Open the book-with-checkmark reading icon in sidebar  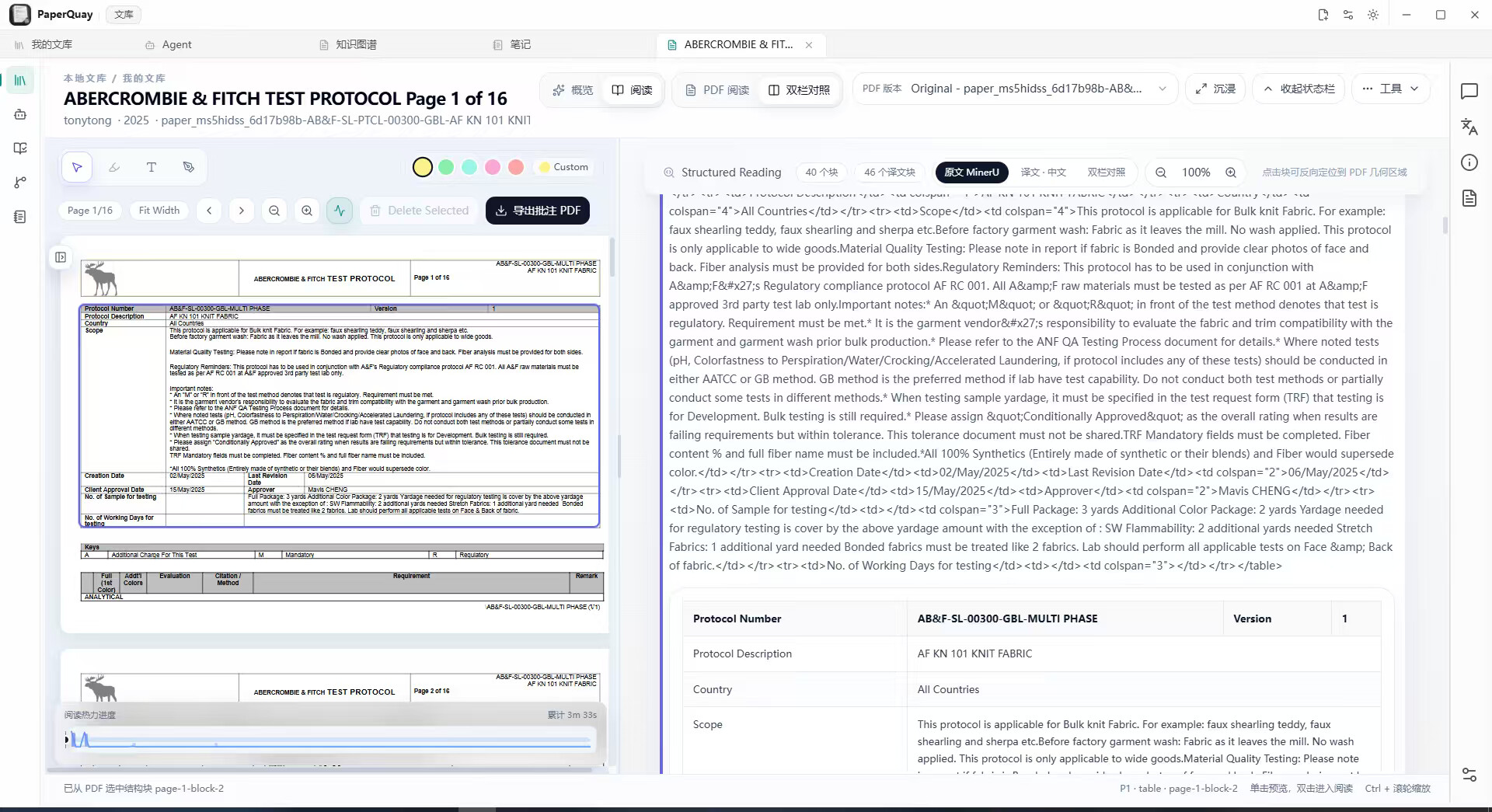click(20, 148)
